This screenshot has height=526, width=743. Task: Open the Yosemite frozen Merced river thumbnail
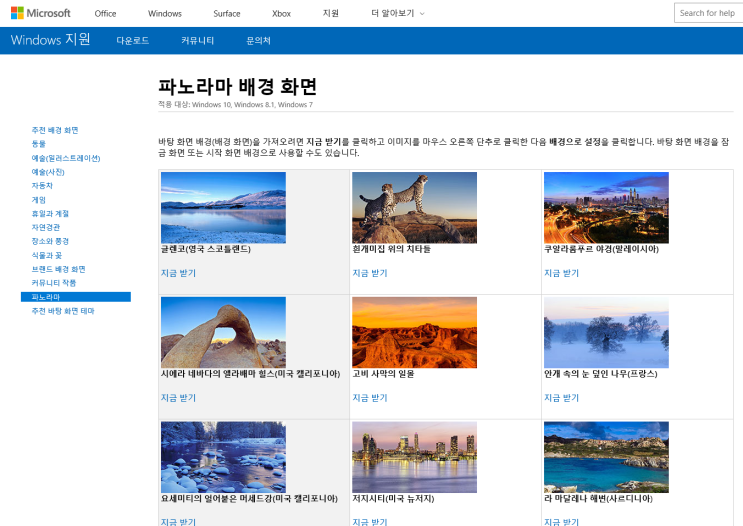tap(223, 457)
